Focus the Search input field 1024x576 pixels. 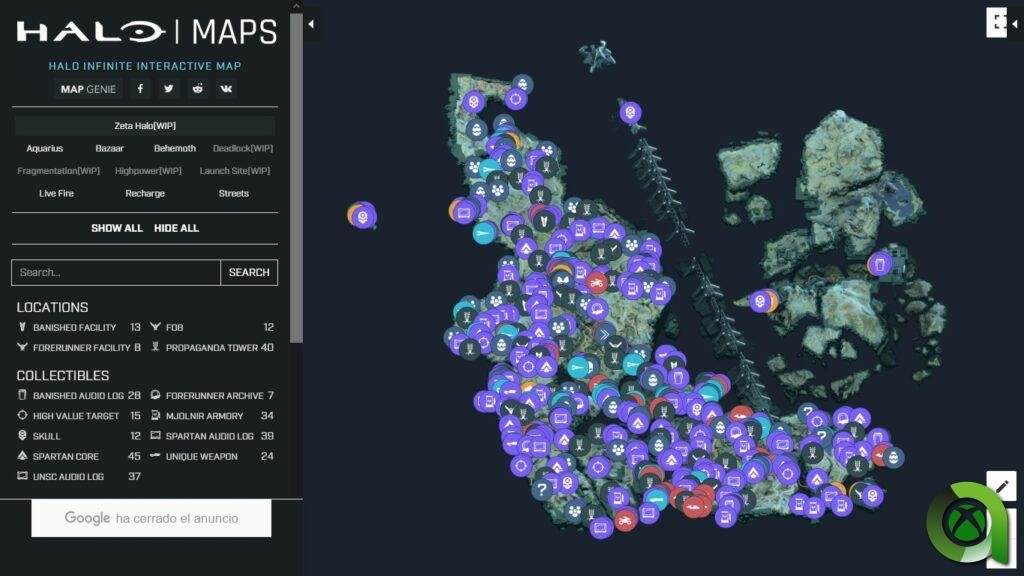coord(115,272)
